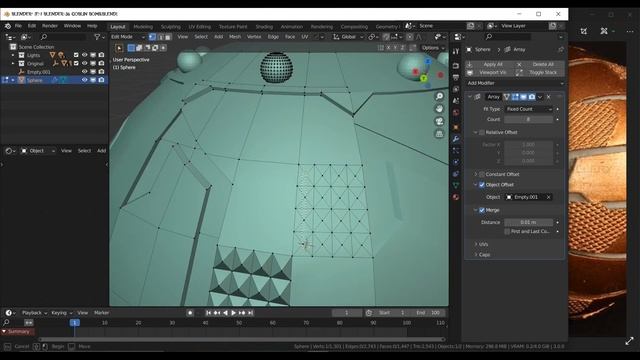640x360 pixels.
Task: Click the use preview range clock icon
Action: pos(369,313)
